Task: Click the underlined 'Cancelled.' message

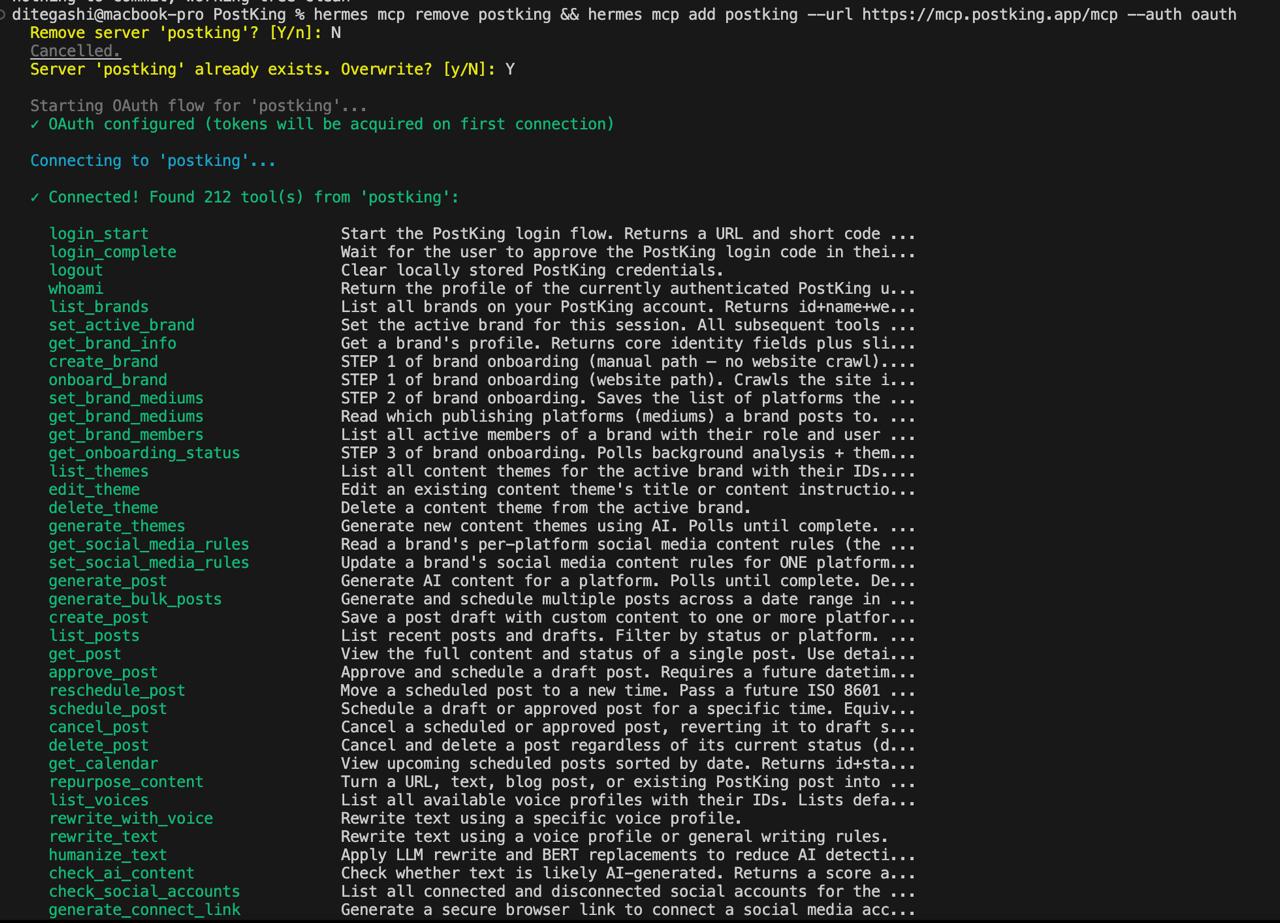Action: point(75,50)
